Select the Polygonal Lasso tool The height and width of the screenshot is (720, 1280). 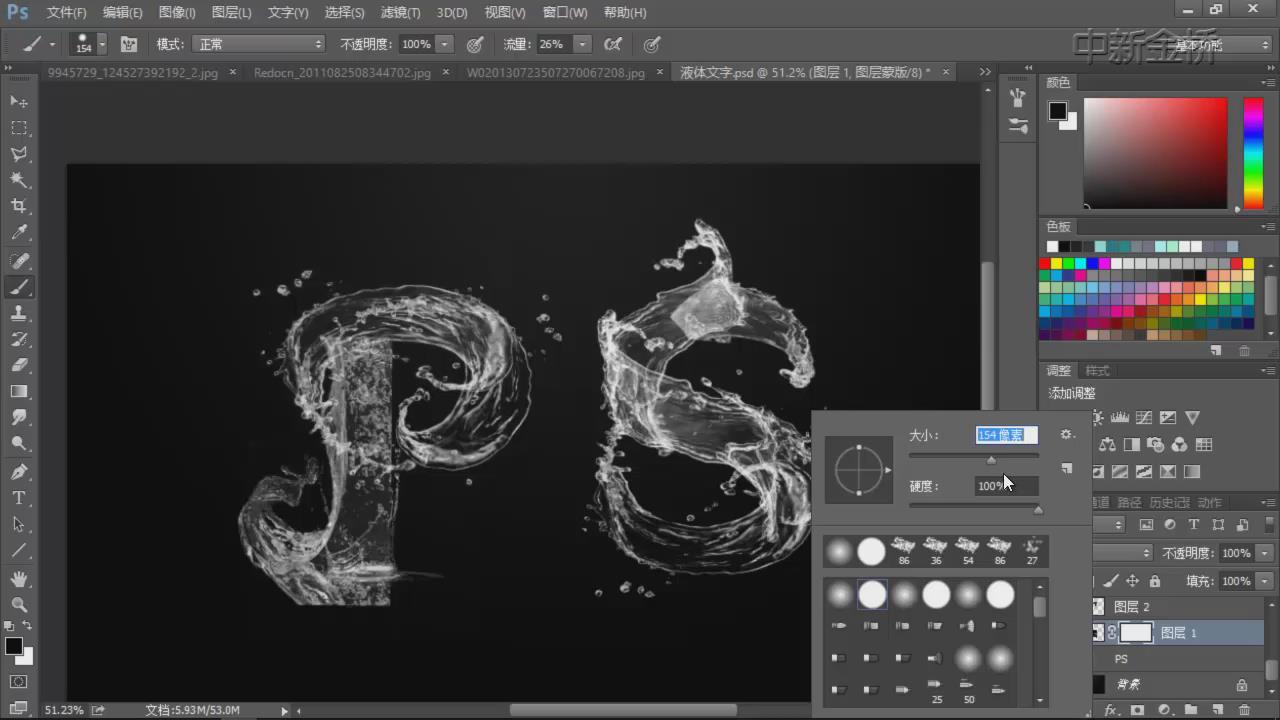[x=19, y=154]
